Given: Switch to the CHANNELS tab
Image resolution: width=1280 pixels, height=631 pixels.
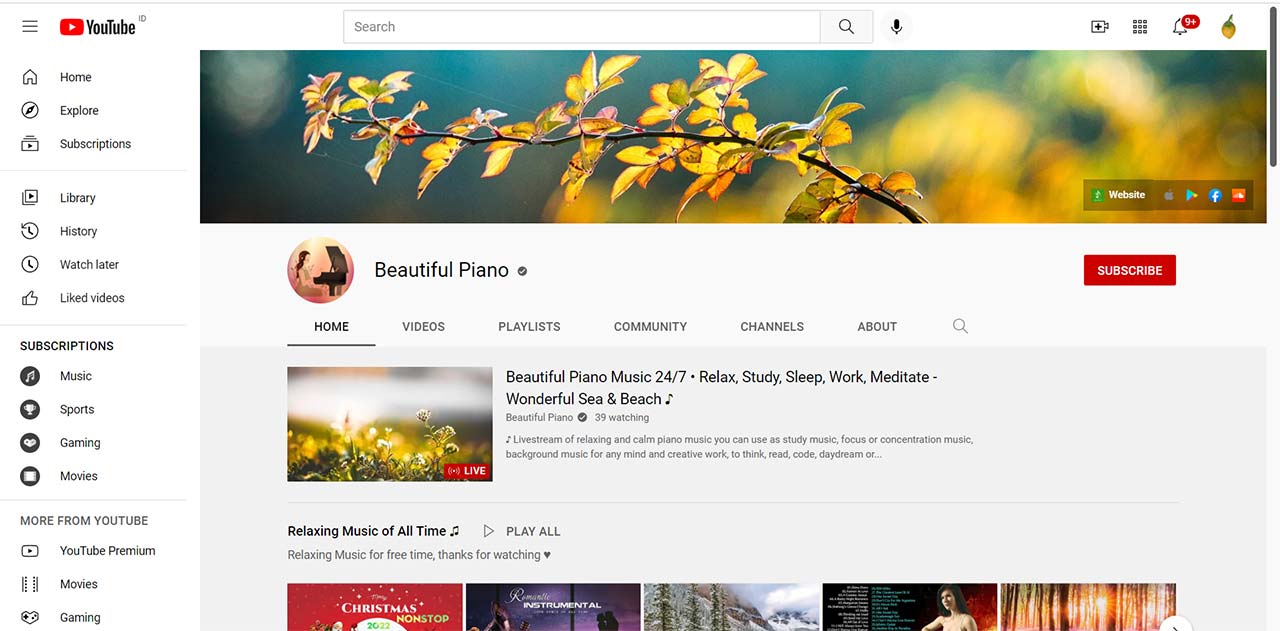Looking at the screenshot, I should 772,326.
